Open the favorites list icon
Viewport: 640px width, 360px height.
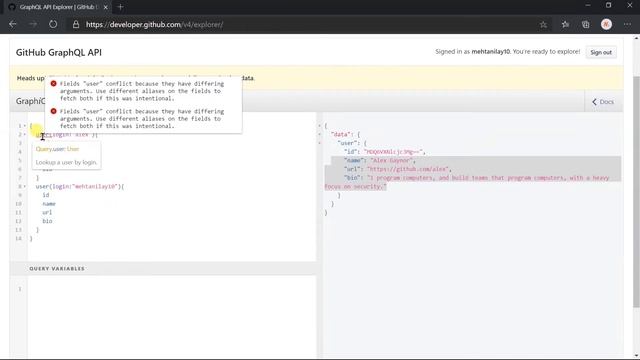pos(565,24)
